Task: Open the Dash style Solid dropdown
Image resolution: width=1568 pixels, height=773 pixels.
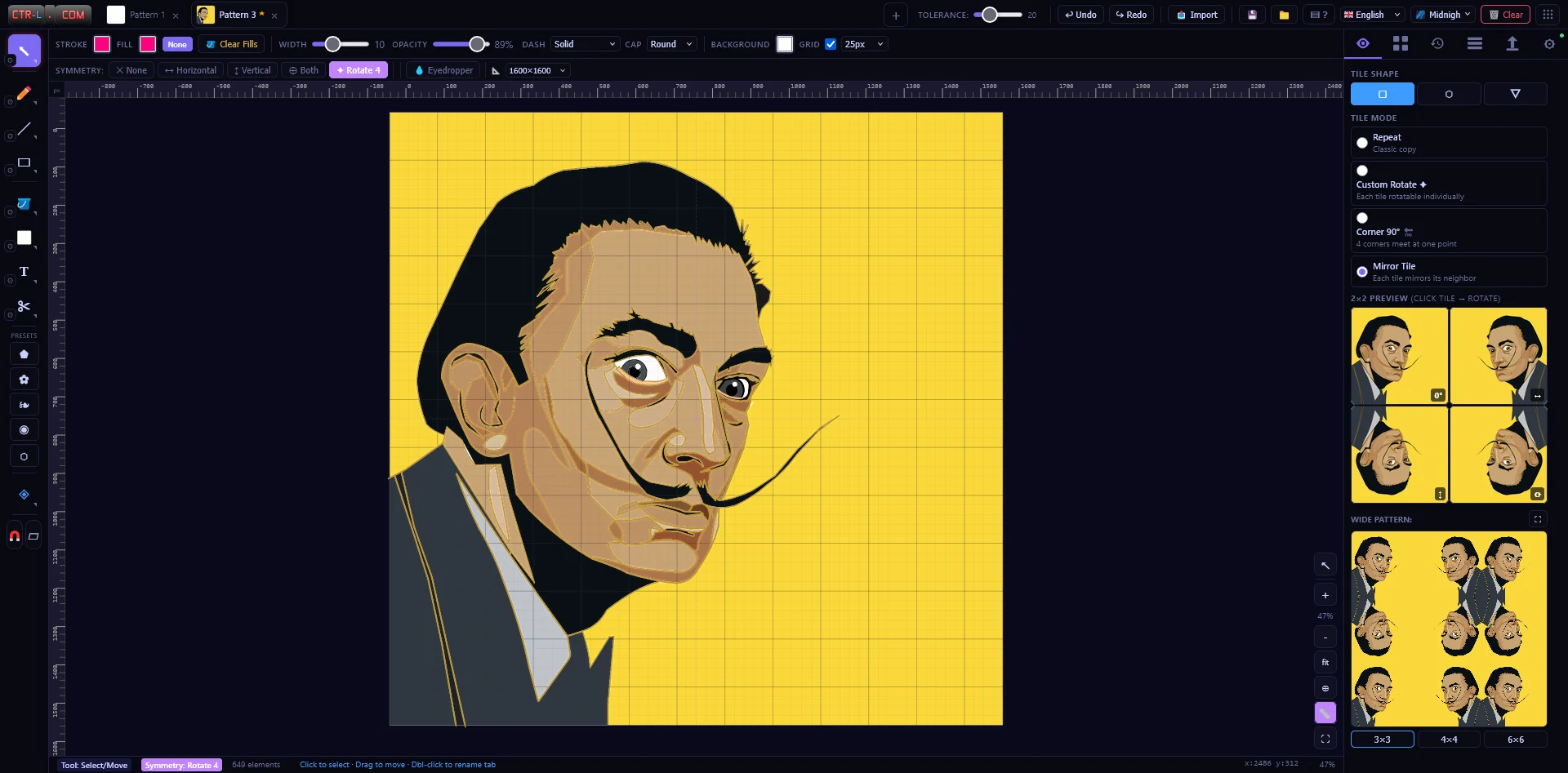Action: tap(585, 44)
